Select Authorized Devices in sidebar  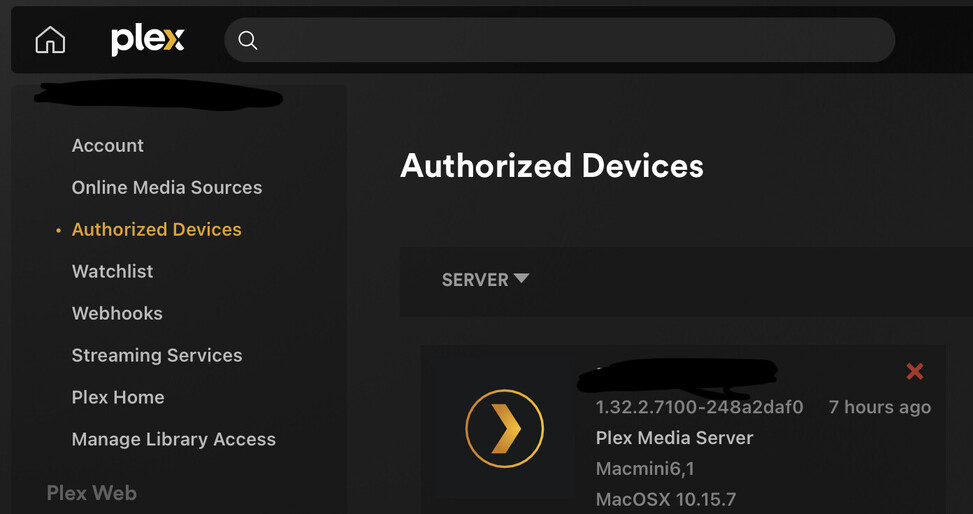point(157,230)
